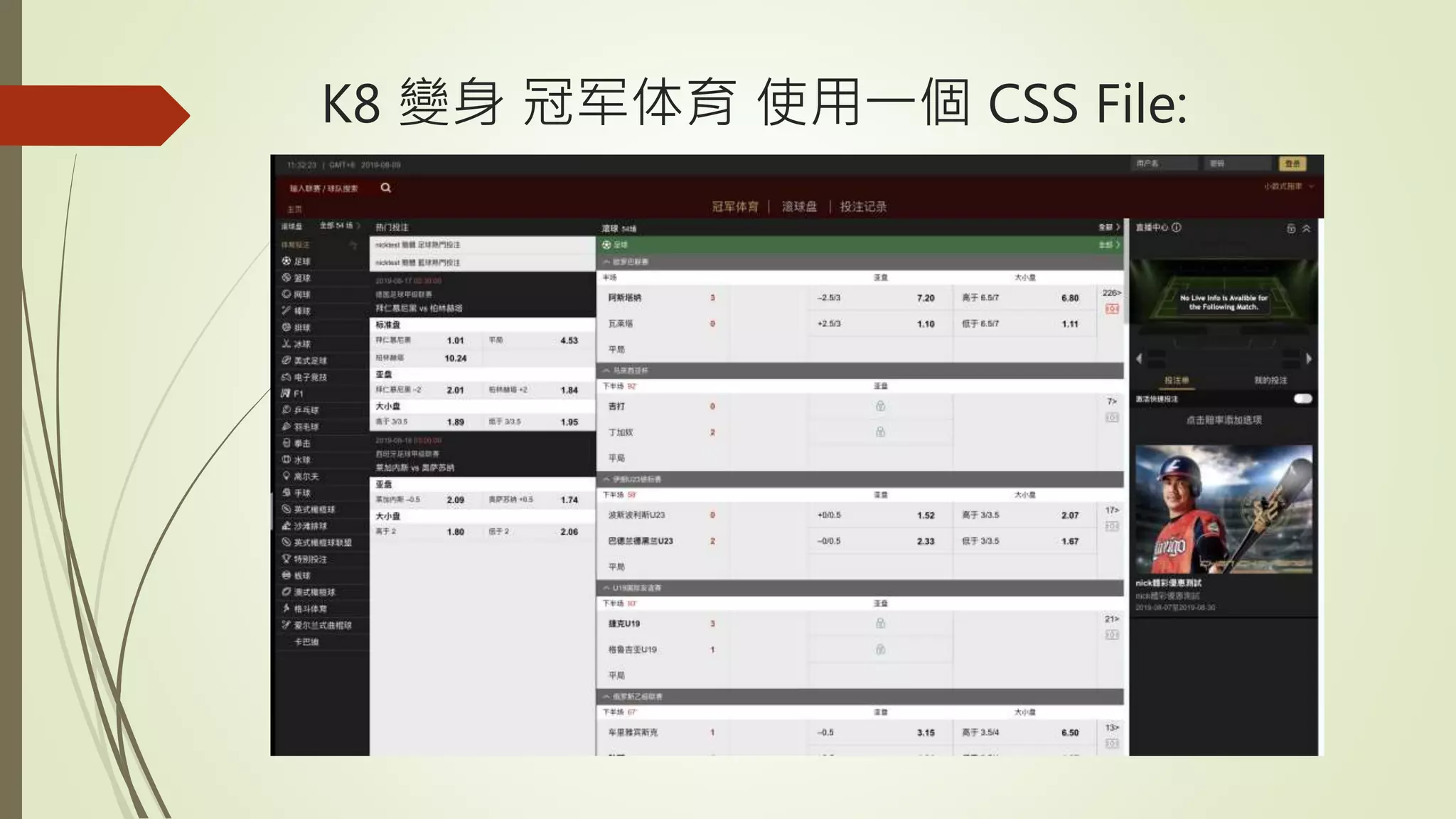1456x819 pixels.
Task: Select odds 2.09 for 莱加内斯 -0.5
Action: (455, 500)
